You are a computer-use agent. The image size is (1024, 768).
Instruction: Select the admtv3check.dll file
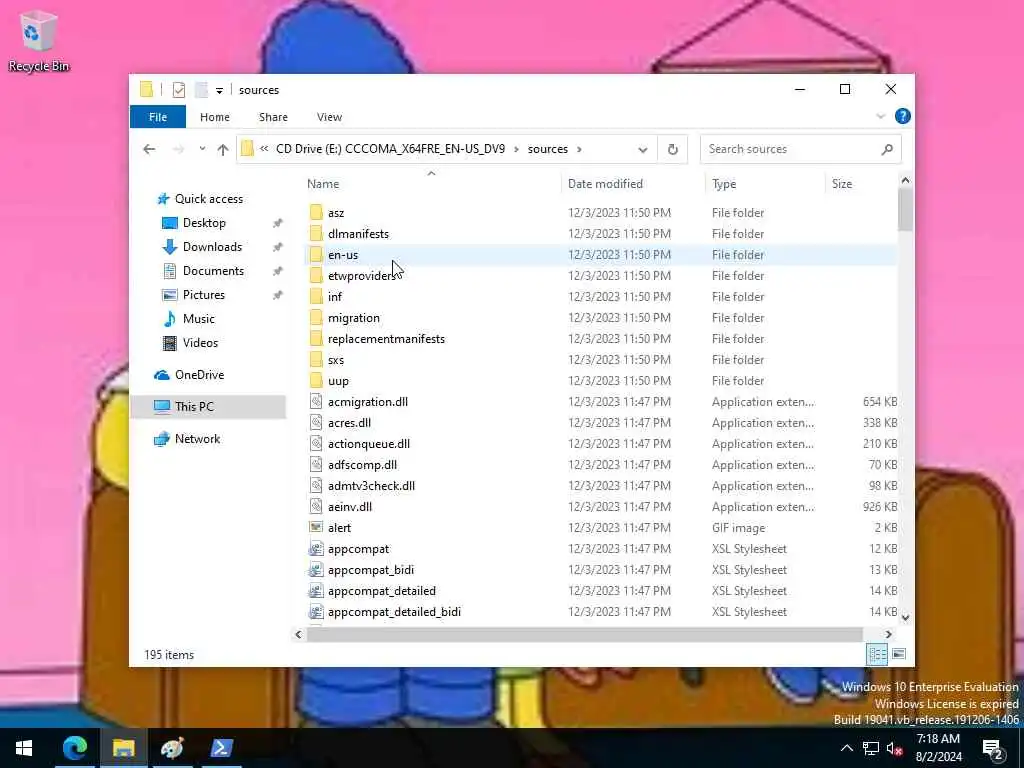point(371,486)
